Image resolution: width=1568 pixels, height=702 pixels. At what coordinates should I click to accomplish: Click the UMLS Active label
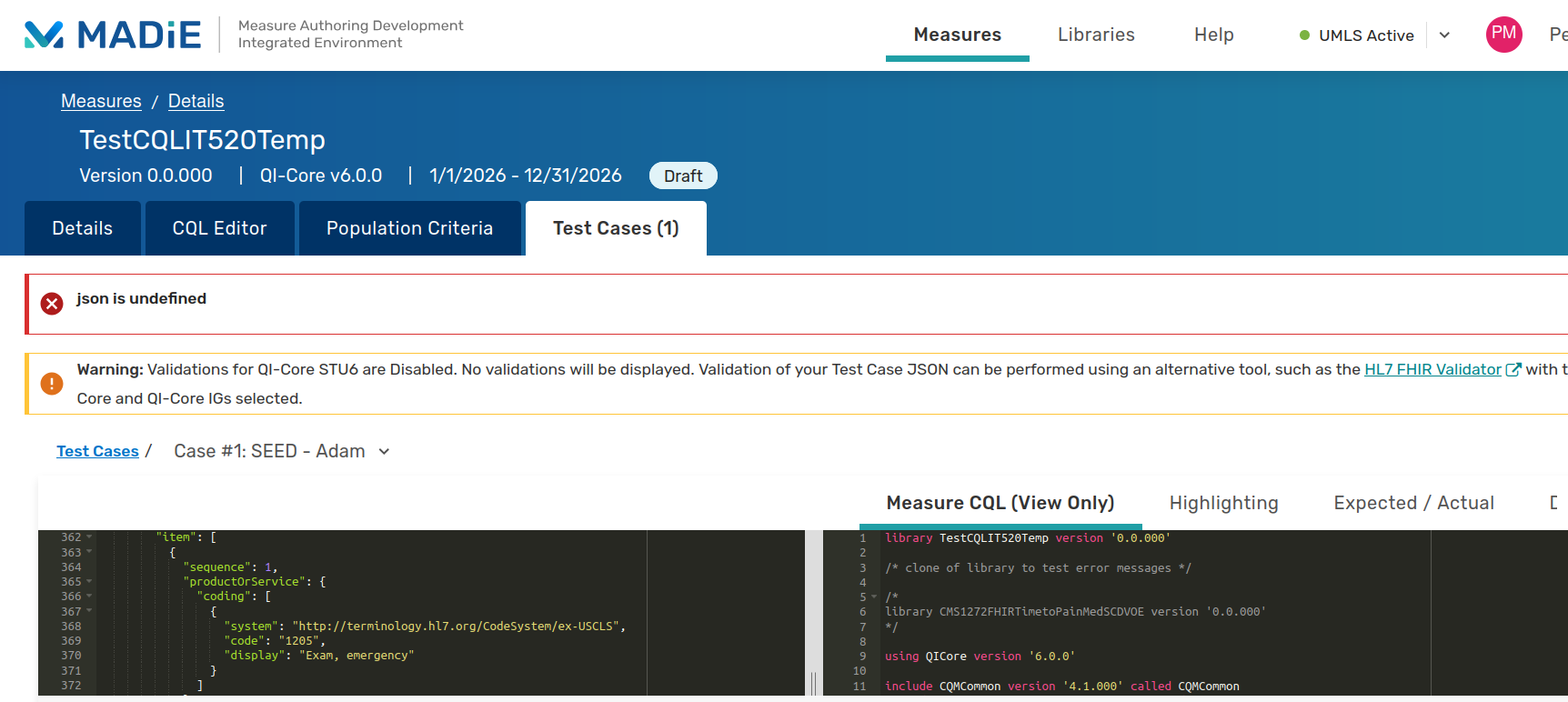tap(1366, 35)
